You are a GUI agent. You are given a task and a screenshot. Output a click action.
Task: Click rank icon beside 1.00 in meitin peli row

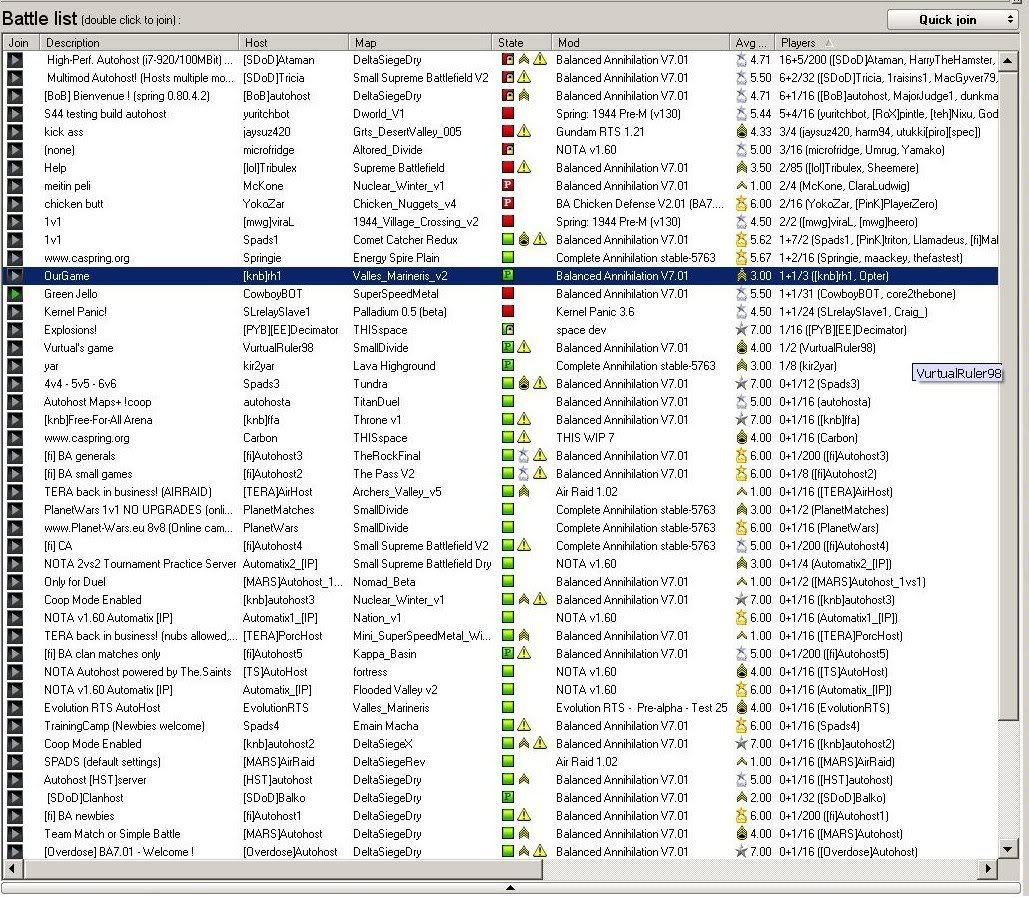[x=742, y=186]
